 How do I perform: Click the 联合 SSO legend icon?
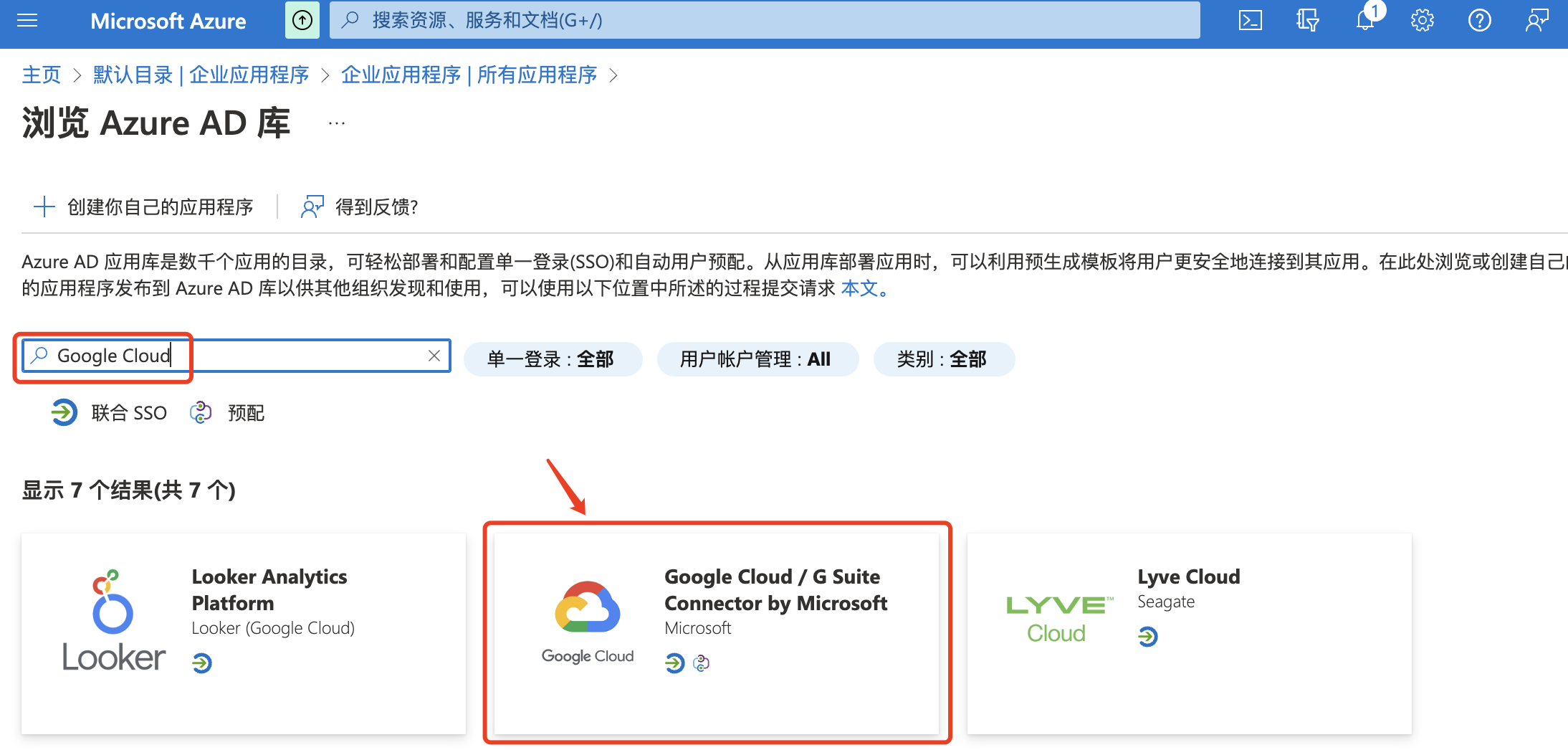point(64,412)
